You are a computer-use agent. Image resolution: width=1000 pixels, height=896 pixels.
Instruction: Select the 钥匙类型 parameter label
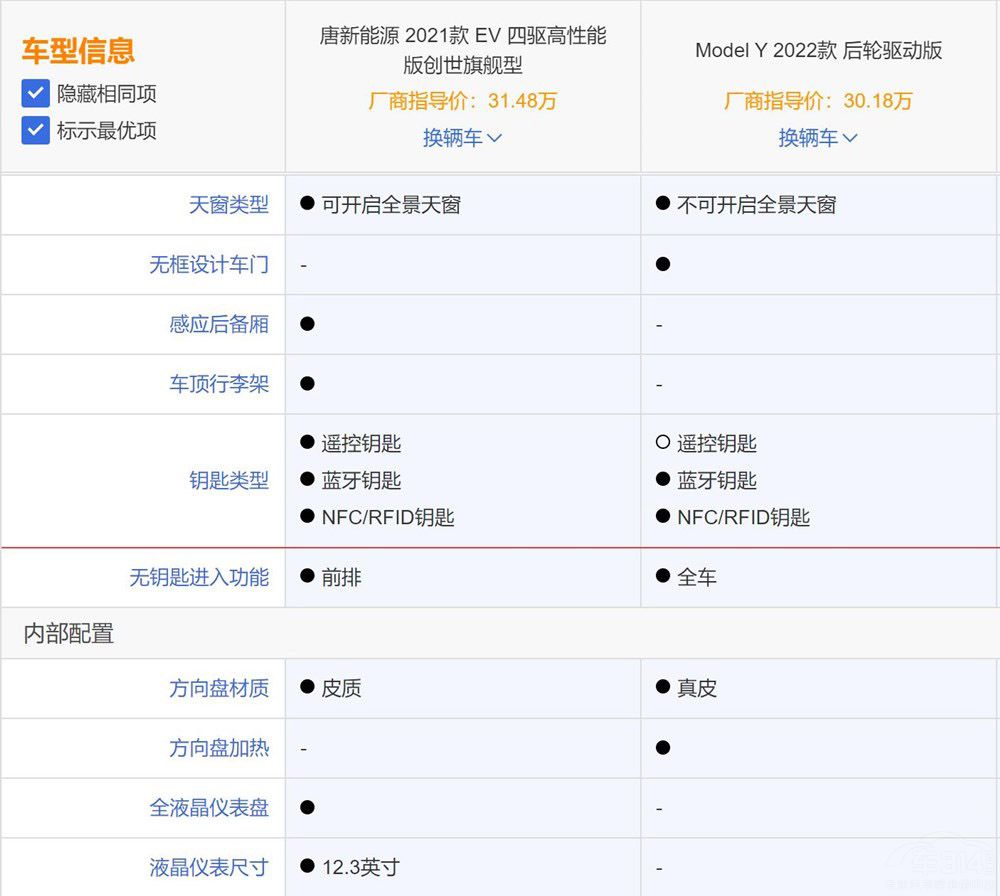[229, 481]
